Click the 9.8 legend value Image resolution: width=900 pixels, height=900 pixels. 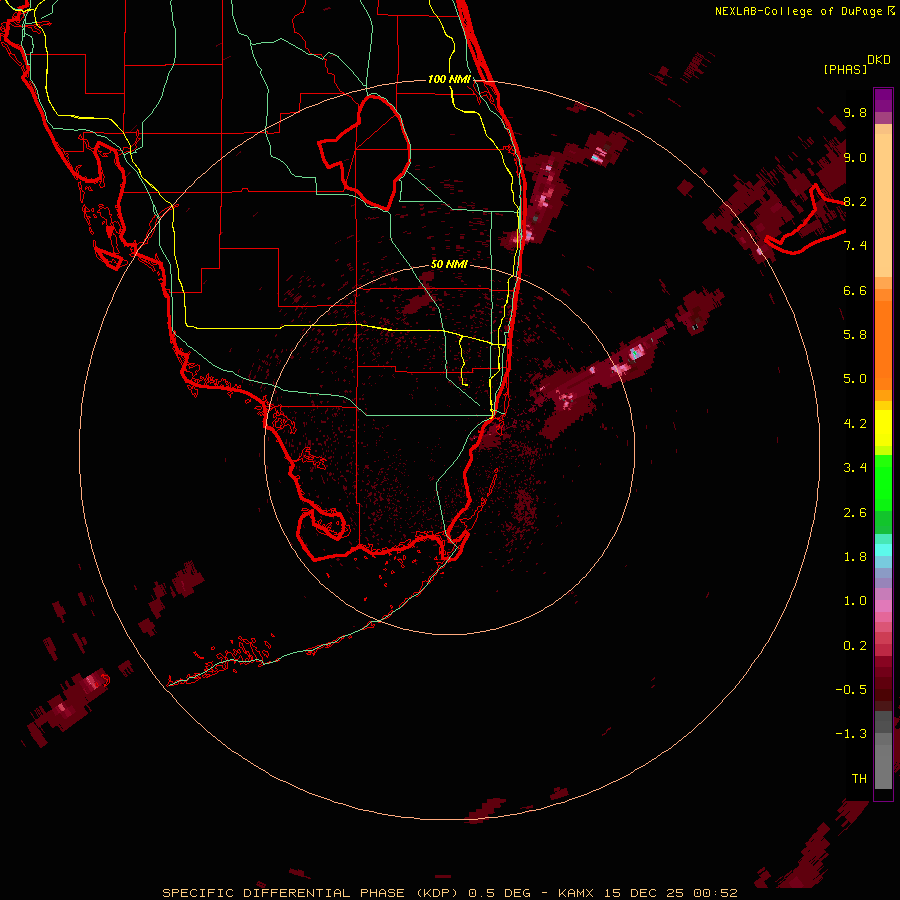855,112
